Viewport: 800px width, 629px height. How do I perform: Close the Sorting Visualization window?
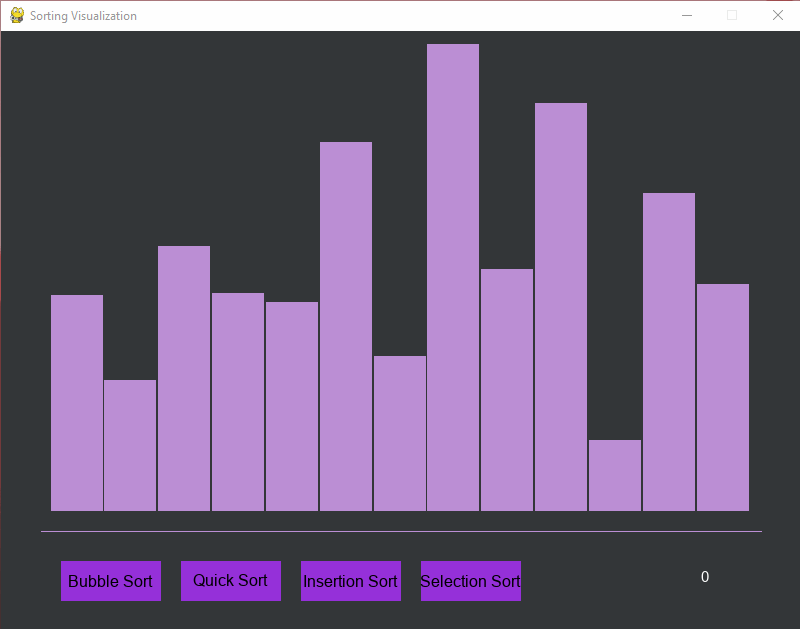coord(777,15)
